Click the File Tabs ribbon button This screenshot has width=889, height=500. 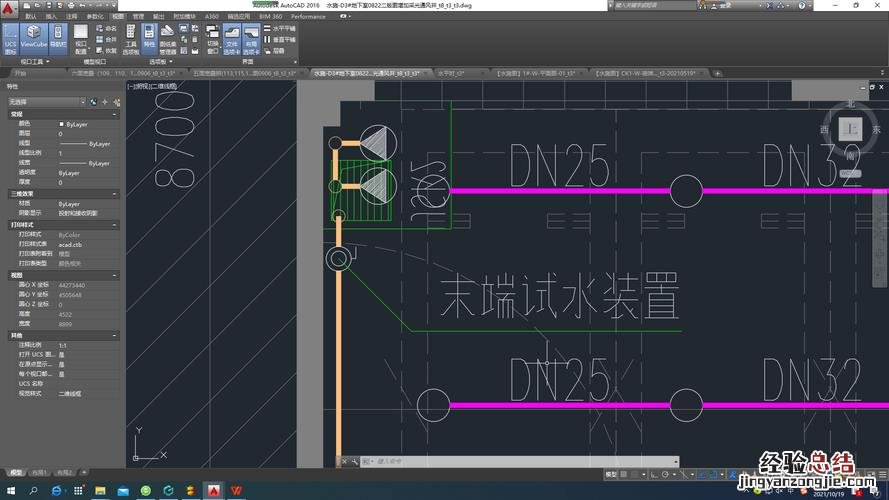point(232,38)
